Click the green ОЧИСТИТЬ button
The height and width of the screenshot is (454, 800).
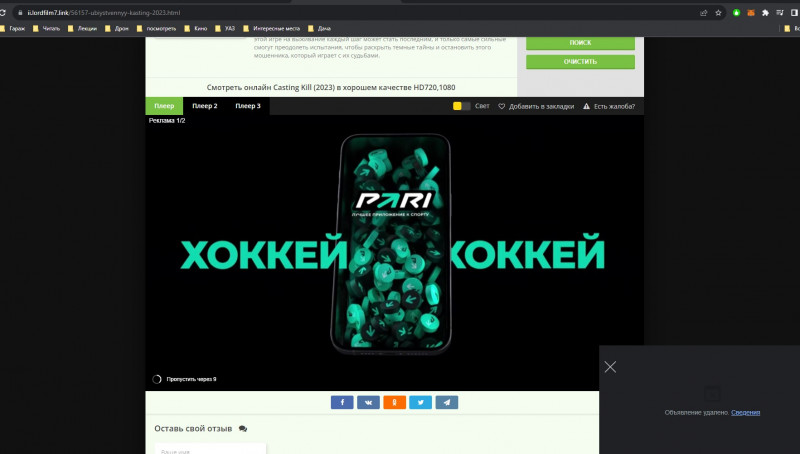click(580, 62)
